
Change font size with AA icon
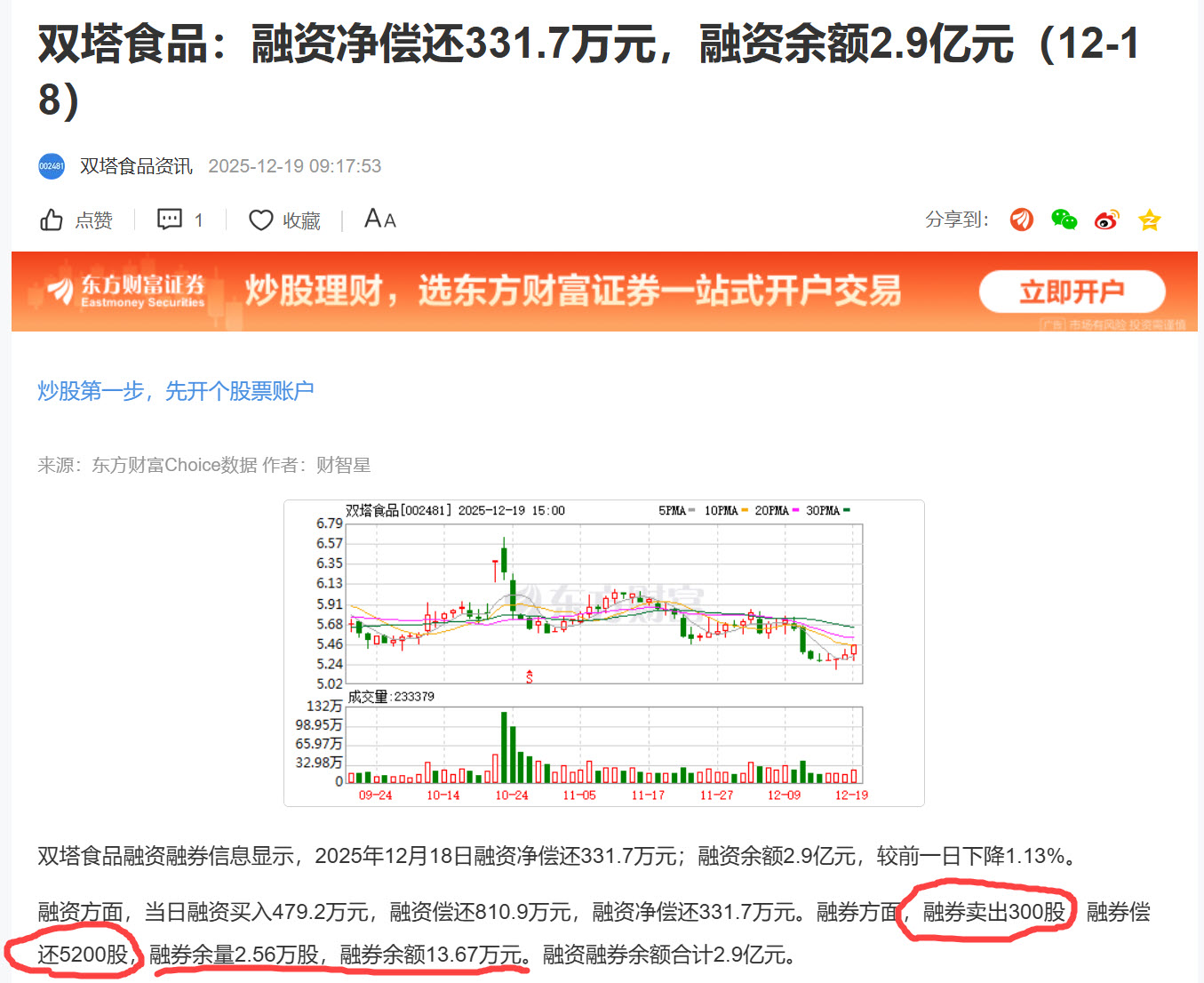380,219
